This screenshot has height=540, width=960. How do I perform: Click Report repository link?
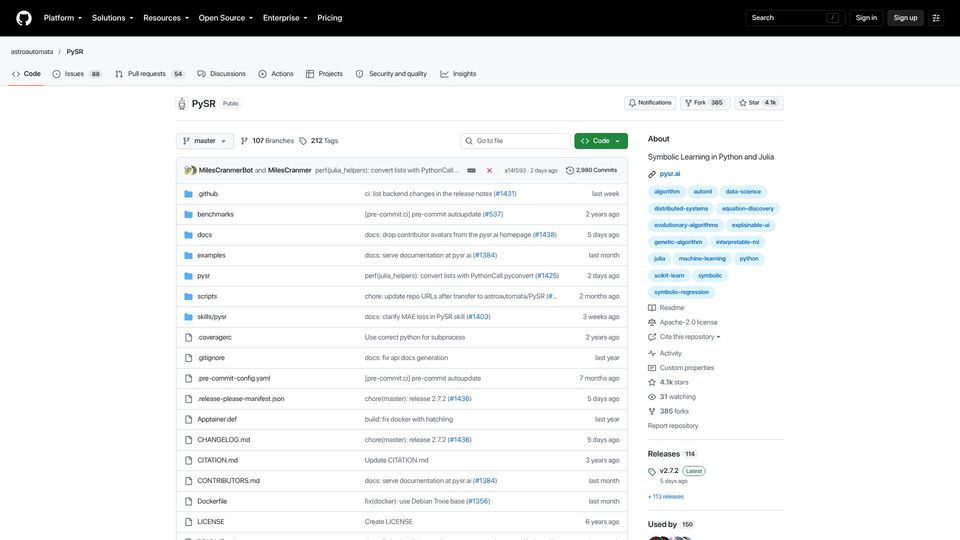tap(673, 426)
